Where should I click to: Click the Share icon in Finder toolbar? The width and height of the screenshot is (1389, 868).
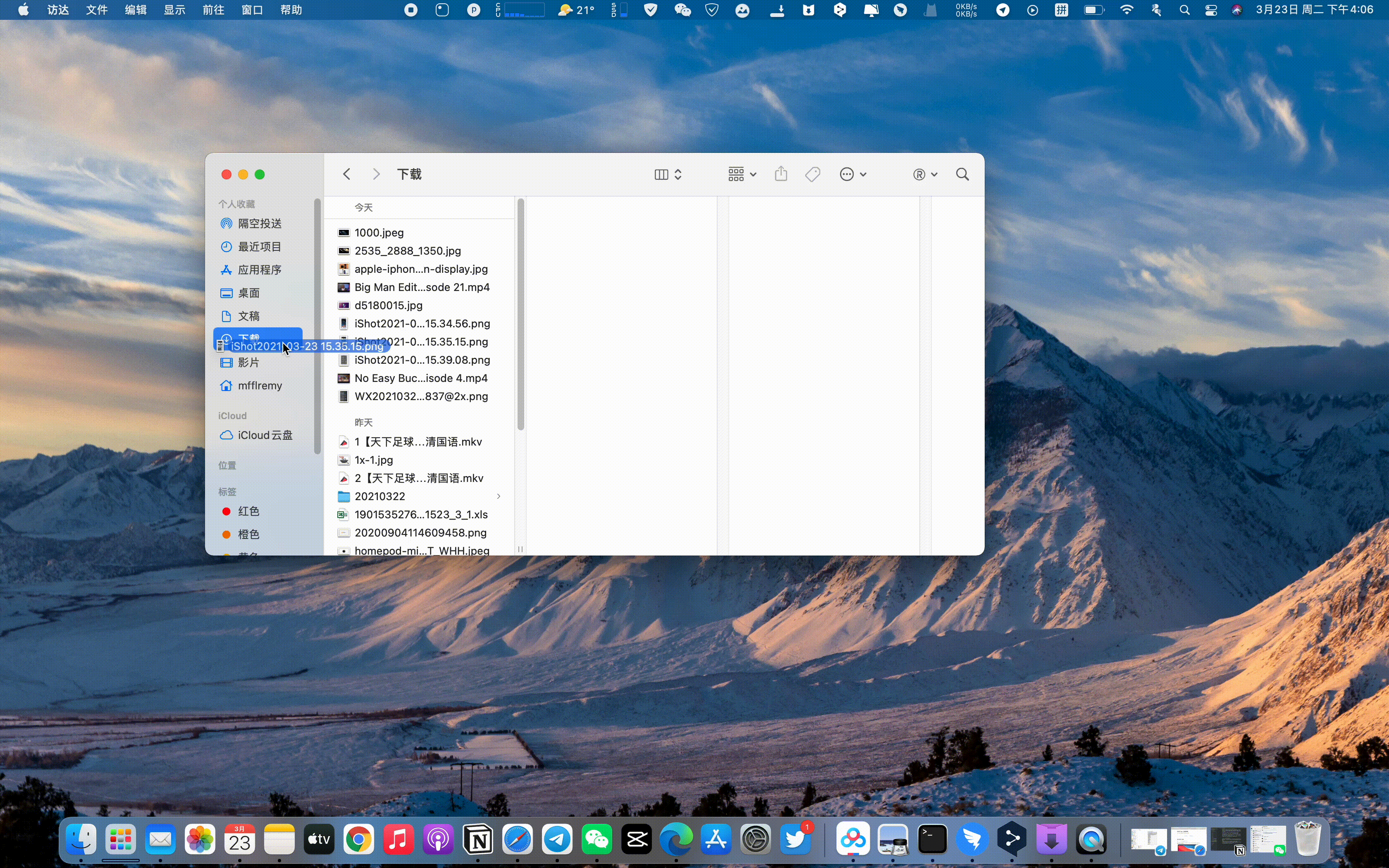[780, 174]
